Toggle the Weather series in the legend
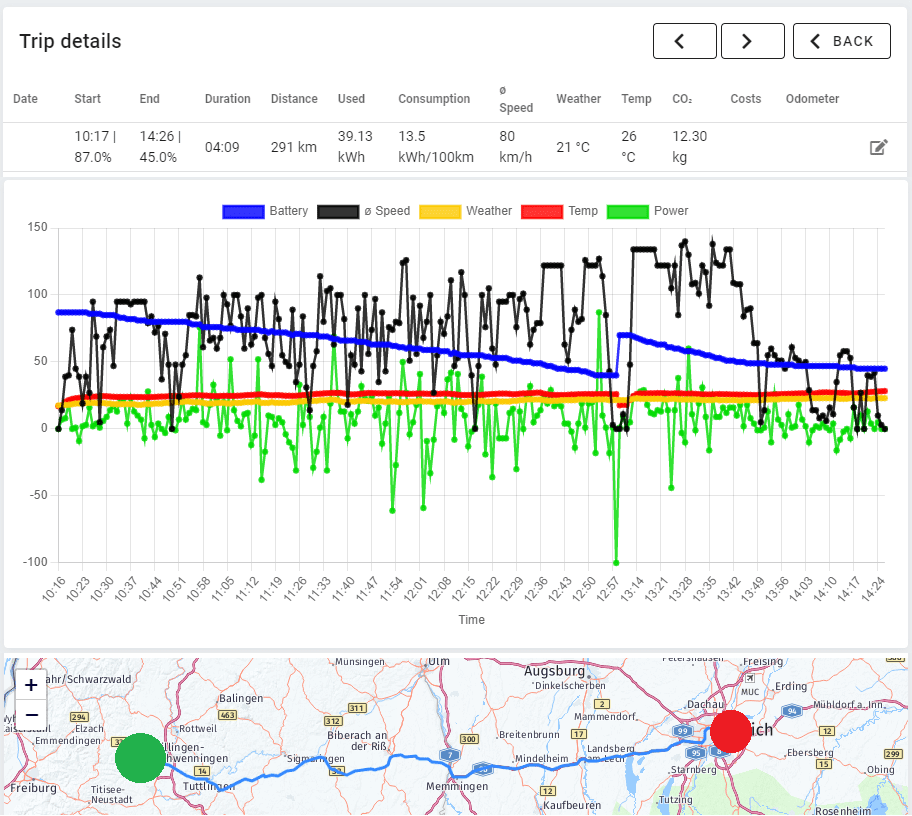Image resolution: width=912 pixels, height=816 pixels. (465, 211)
